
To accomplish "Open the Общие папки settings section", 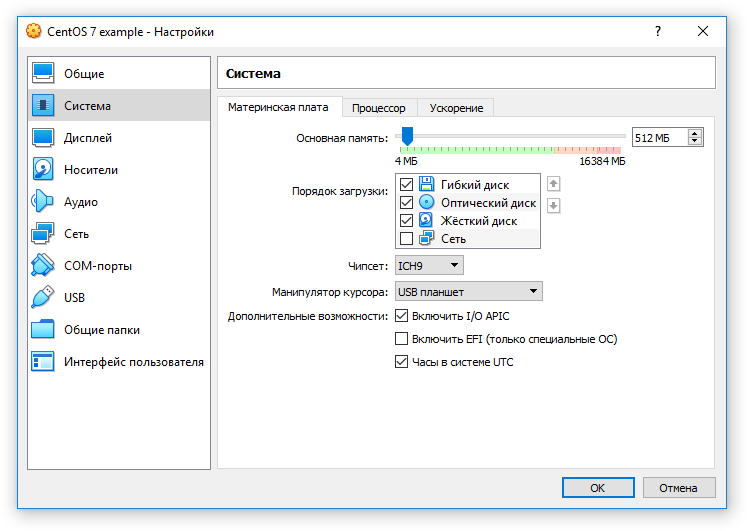I will pyautogui.click(x=119, y=330).
